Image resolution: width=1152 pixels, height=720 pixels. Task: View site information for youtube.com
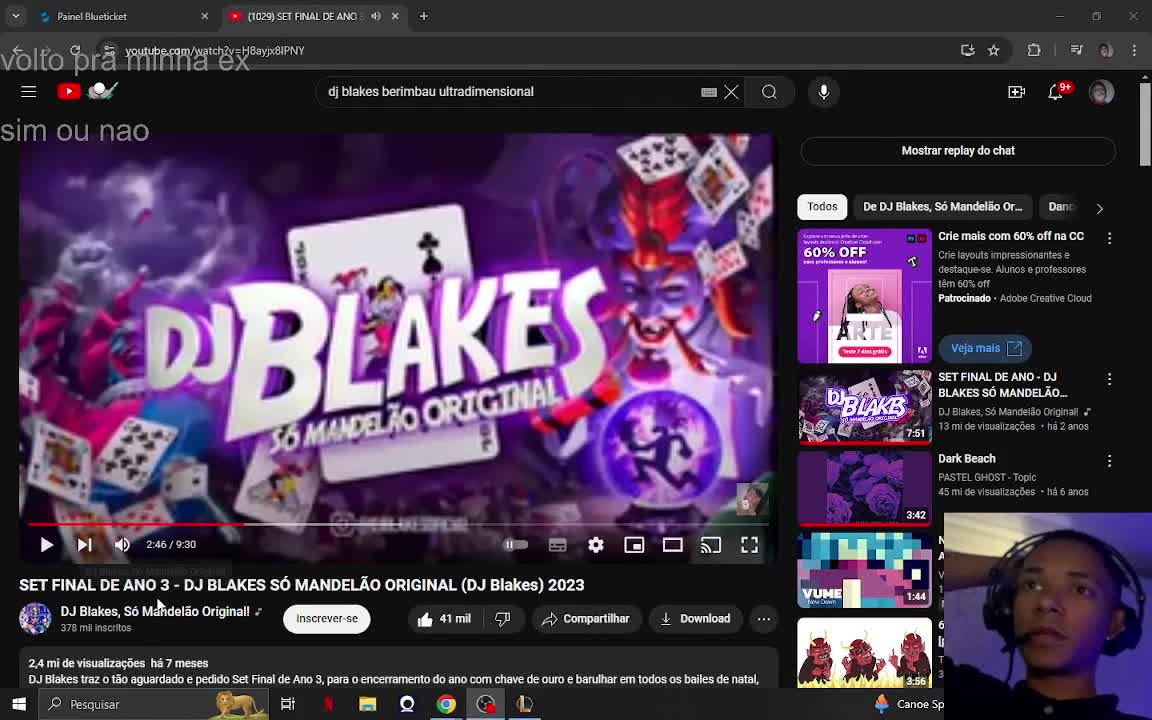click(109, 51)
